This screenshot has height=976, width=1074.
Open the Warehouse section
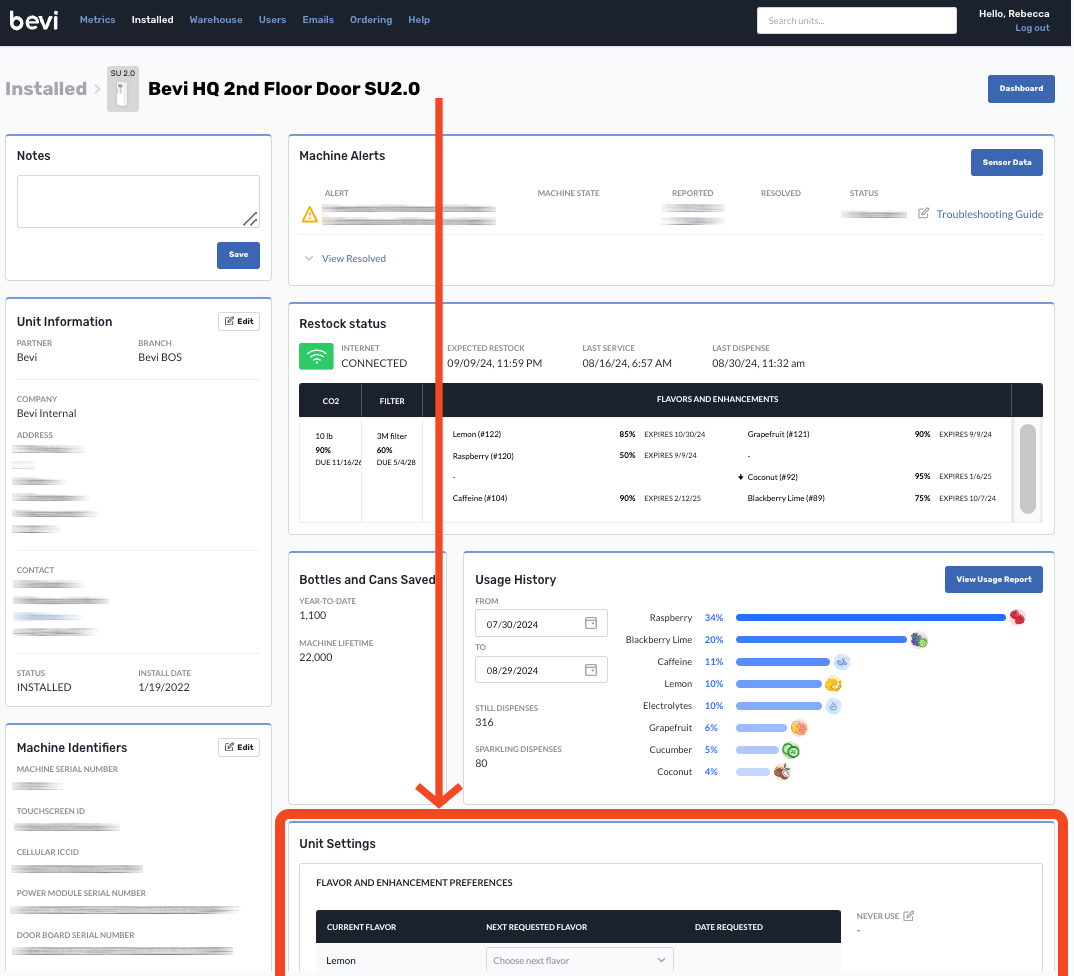pyautogui.click(x=216, y=20)
